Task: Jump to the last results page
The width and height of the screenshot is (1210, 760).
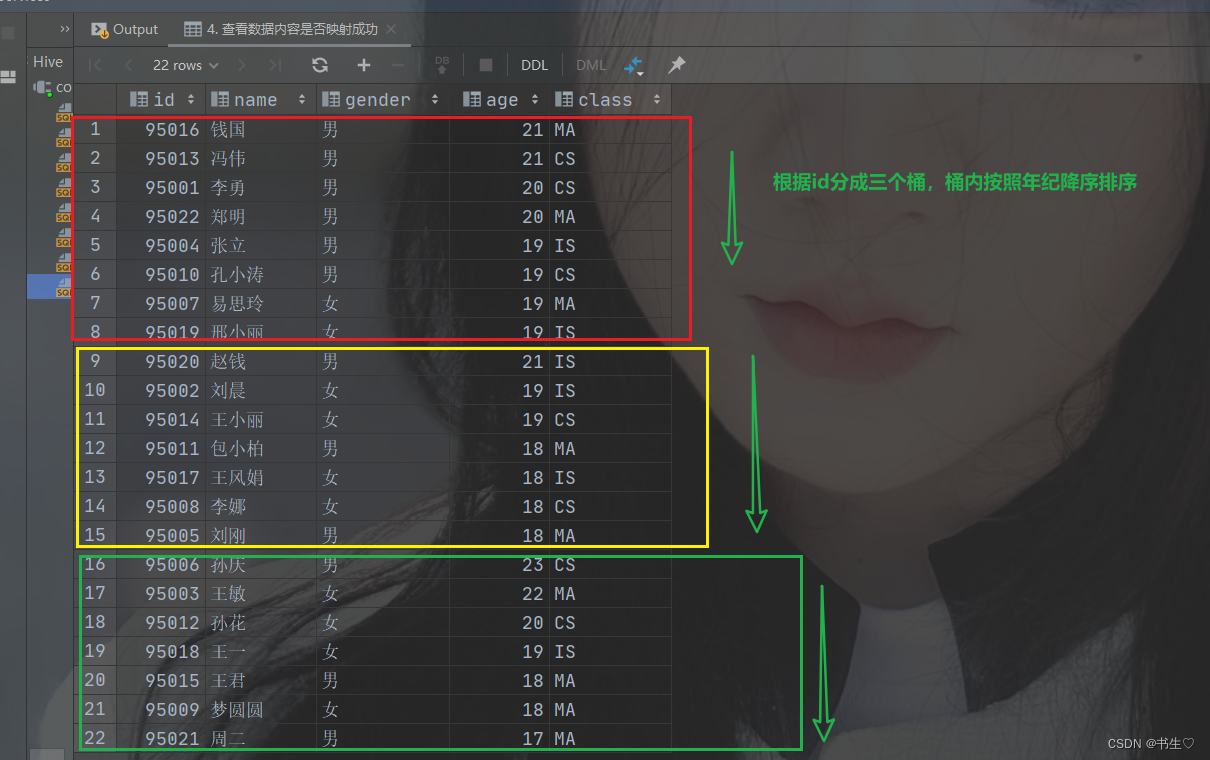Action: [x=276, y=65]
